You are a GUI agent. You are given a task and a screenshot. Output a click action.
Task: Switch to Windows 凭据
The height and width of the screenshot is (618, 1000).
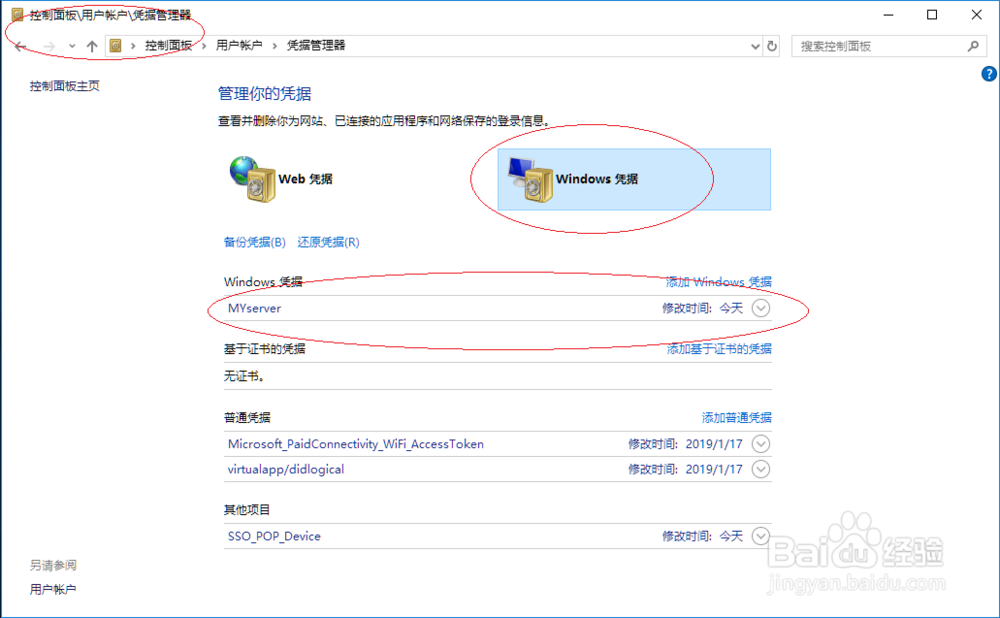pos(634,179)
